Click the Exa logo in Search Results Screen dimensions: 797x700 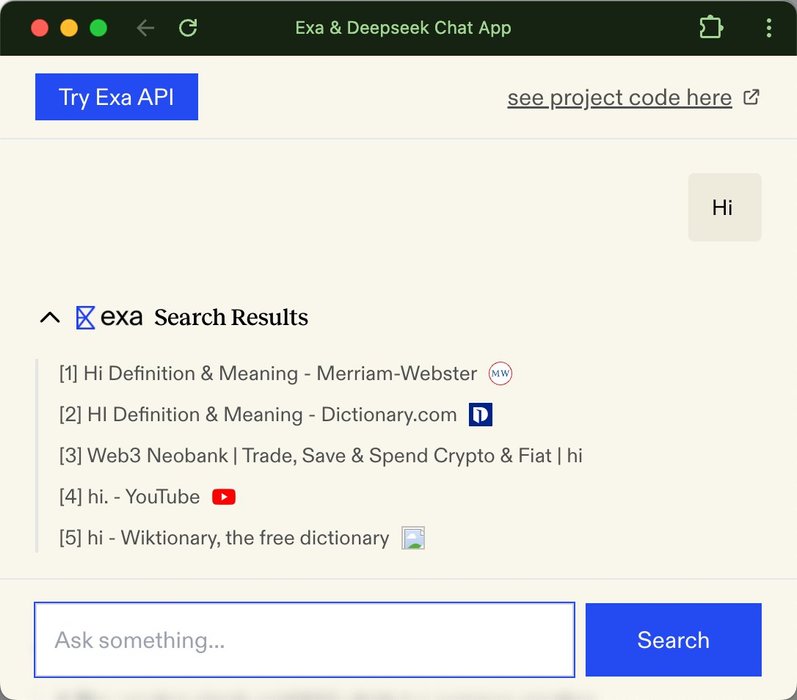110,318
